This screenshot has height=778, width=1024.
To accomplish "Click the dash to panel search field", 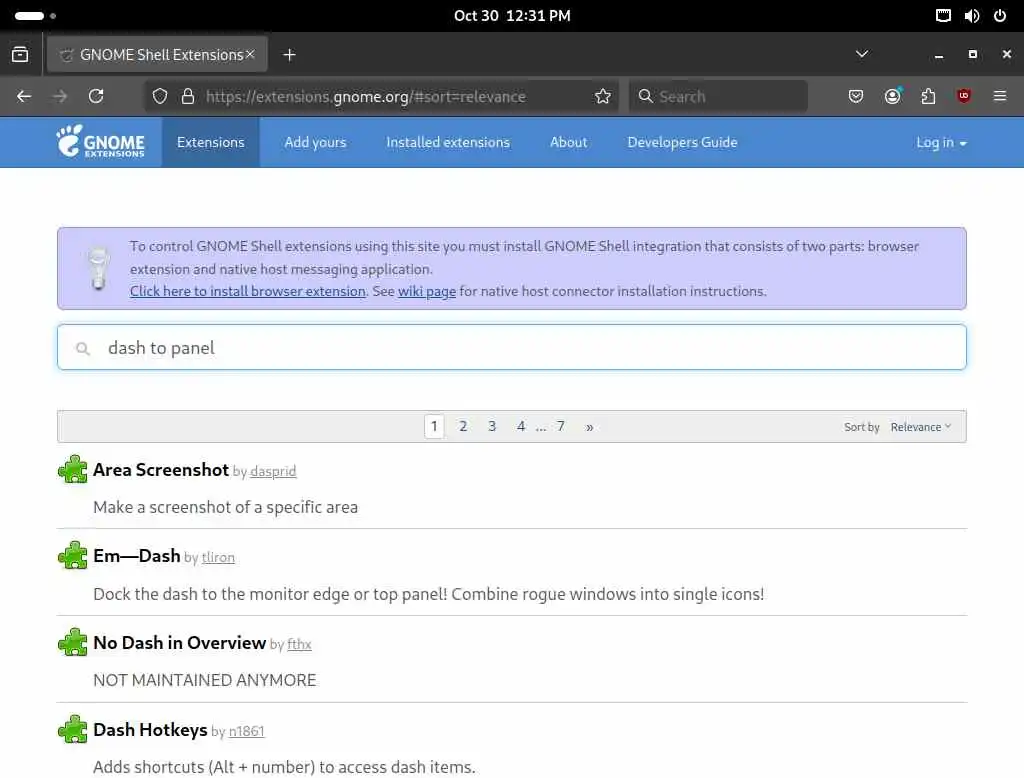I will pyautogui.click(x=512, y=347).
